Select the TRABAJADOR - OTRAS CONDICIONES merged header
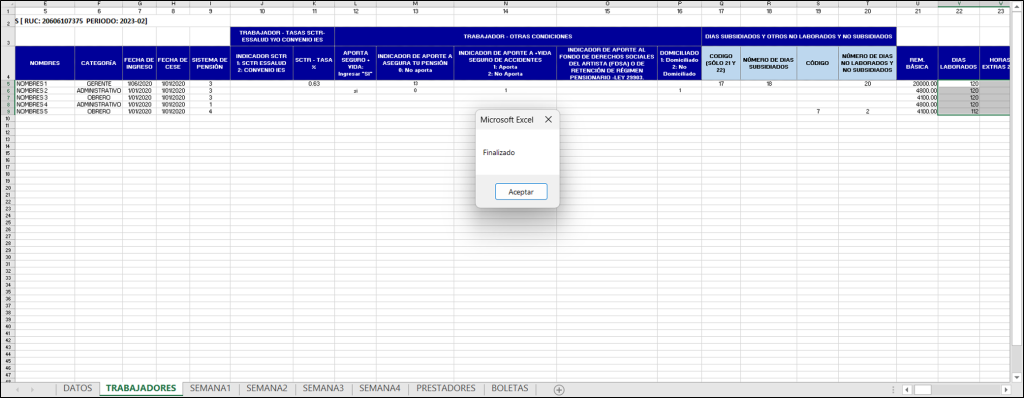 pyautogui.click(x=518, y=37)
